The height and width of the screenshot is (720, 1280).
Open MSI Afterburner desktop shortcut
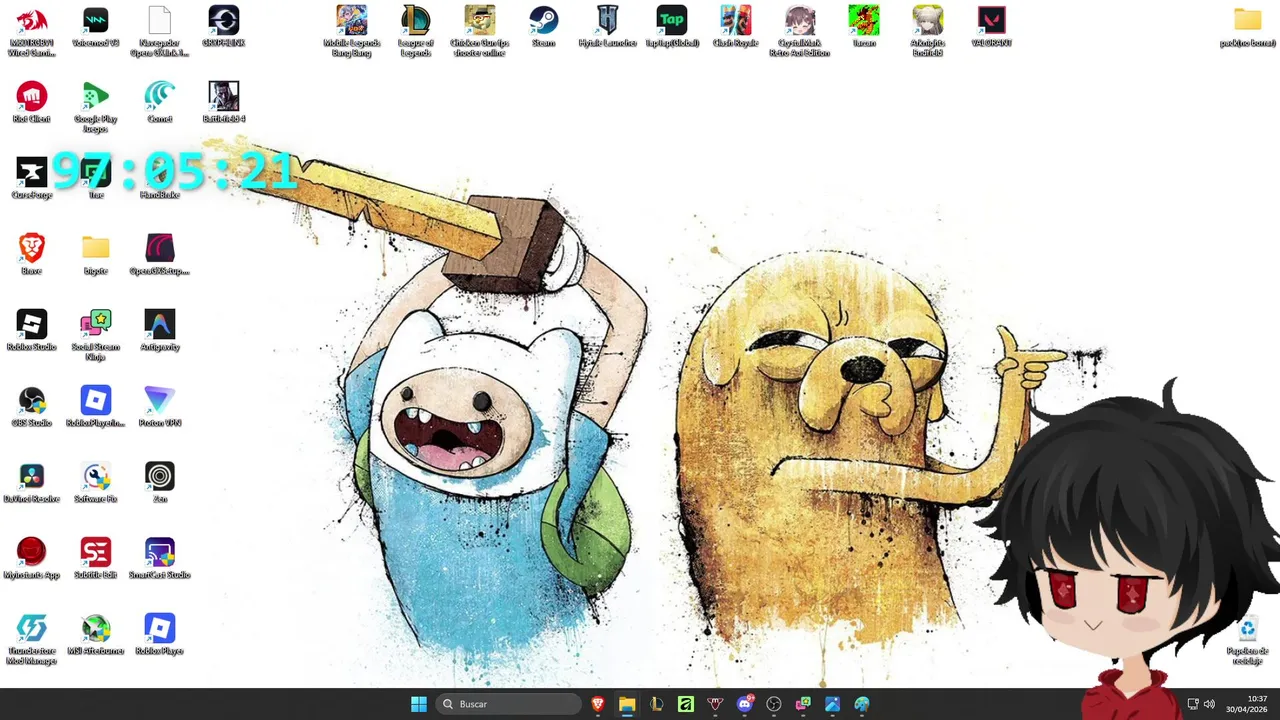pyautogui.click(x=95, y=636)
